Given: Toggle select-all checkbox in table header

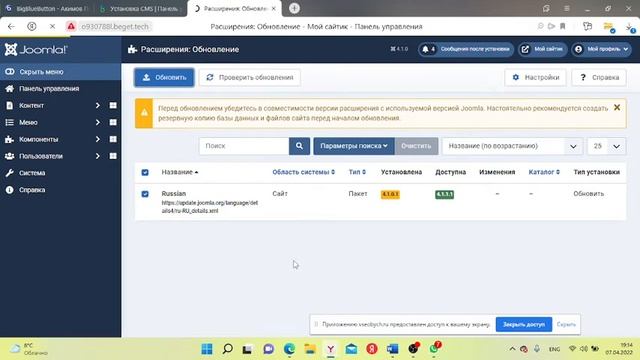Looking at the screenshot, I should [145, 172].
